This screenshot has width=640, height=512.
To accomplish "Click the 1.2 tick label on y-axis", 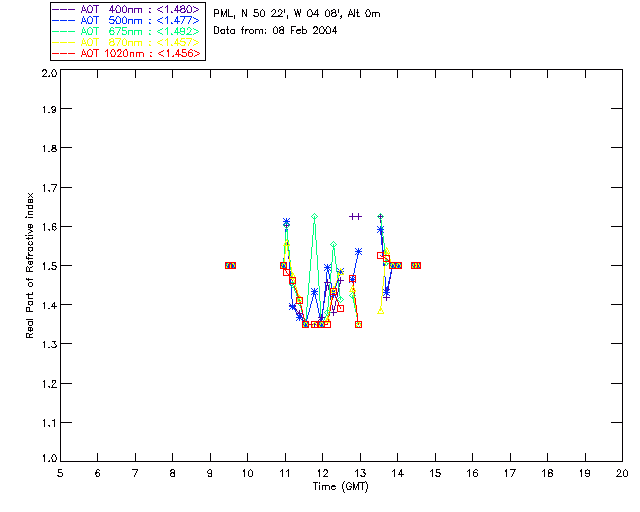I will 49,384.
